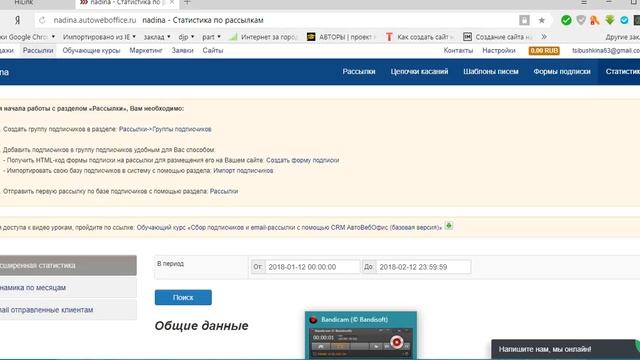
Task: Open the orange extension icon
Action: [x=595, y=20]
